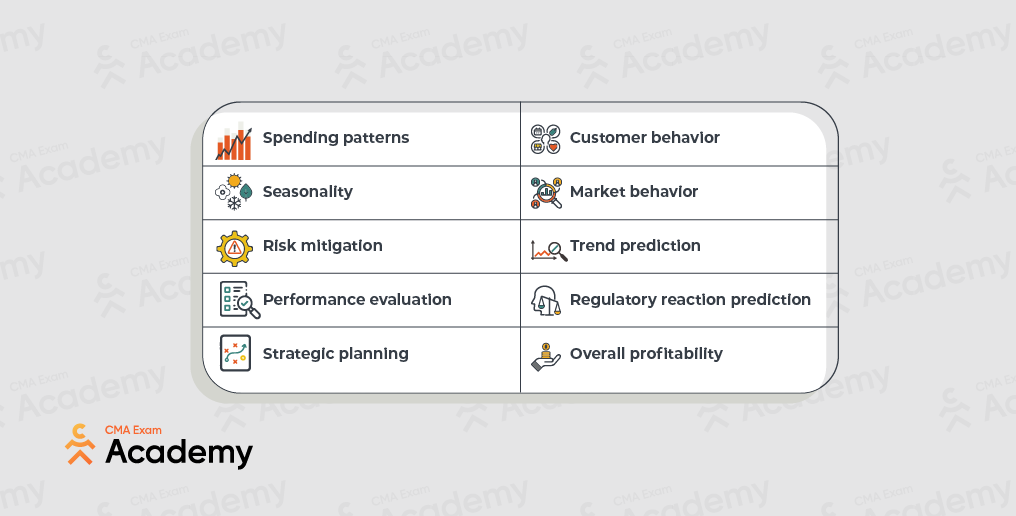Open the Academy logo wordmark link
The width and height of the screenshot is (1016, 516).
click(x=179, y=452)
